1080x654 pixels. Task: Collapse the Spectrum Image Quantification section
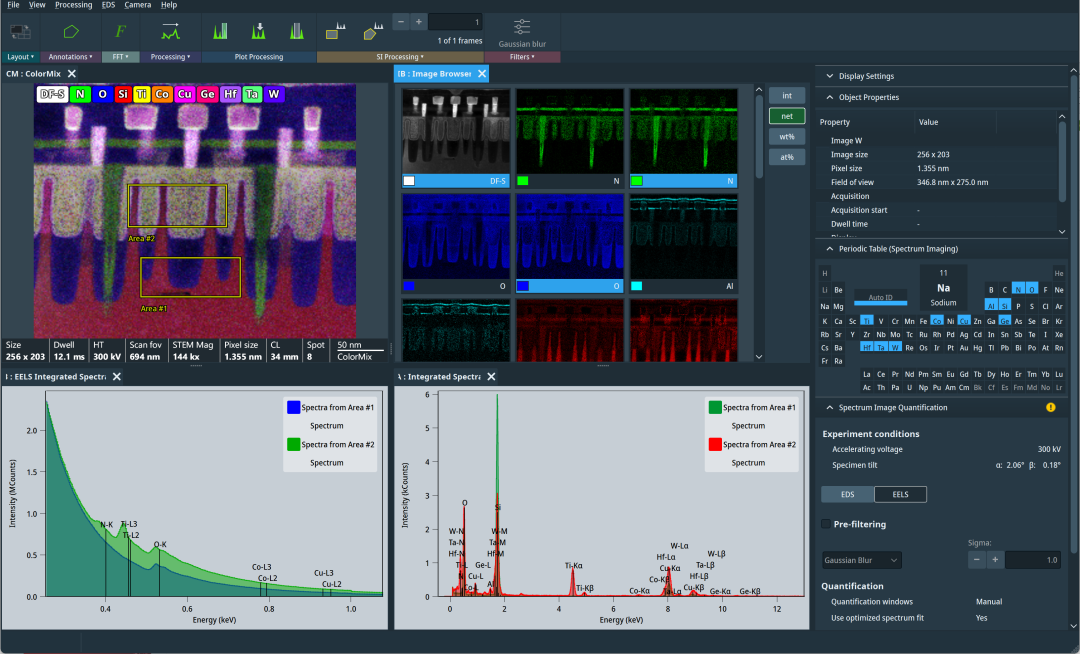coord(828,408)
